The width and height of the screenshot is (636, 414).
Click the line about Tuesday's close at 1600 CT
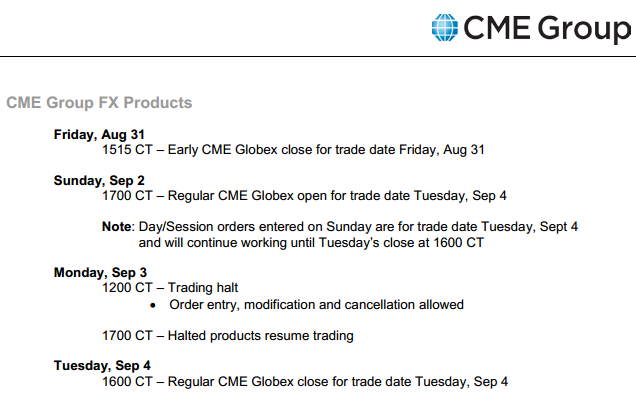tap(311, 242)
